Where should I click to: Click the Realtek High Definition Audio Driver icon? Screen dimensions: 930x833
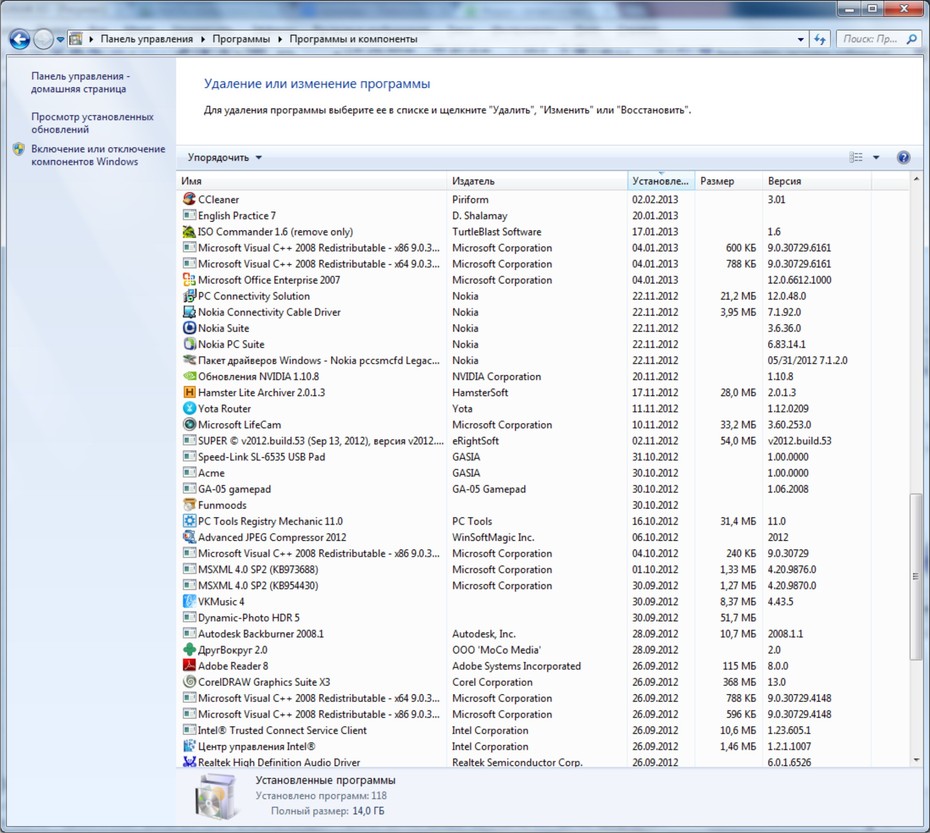(189, 762)
